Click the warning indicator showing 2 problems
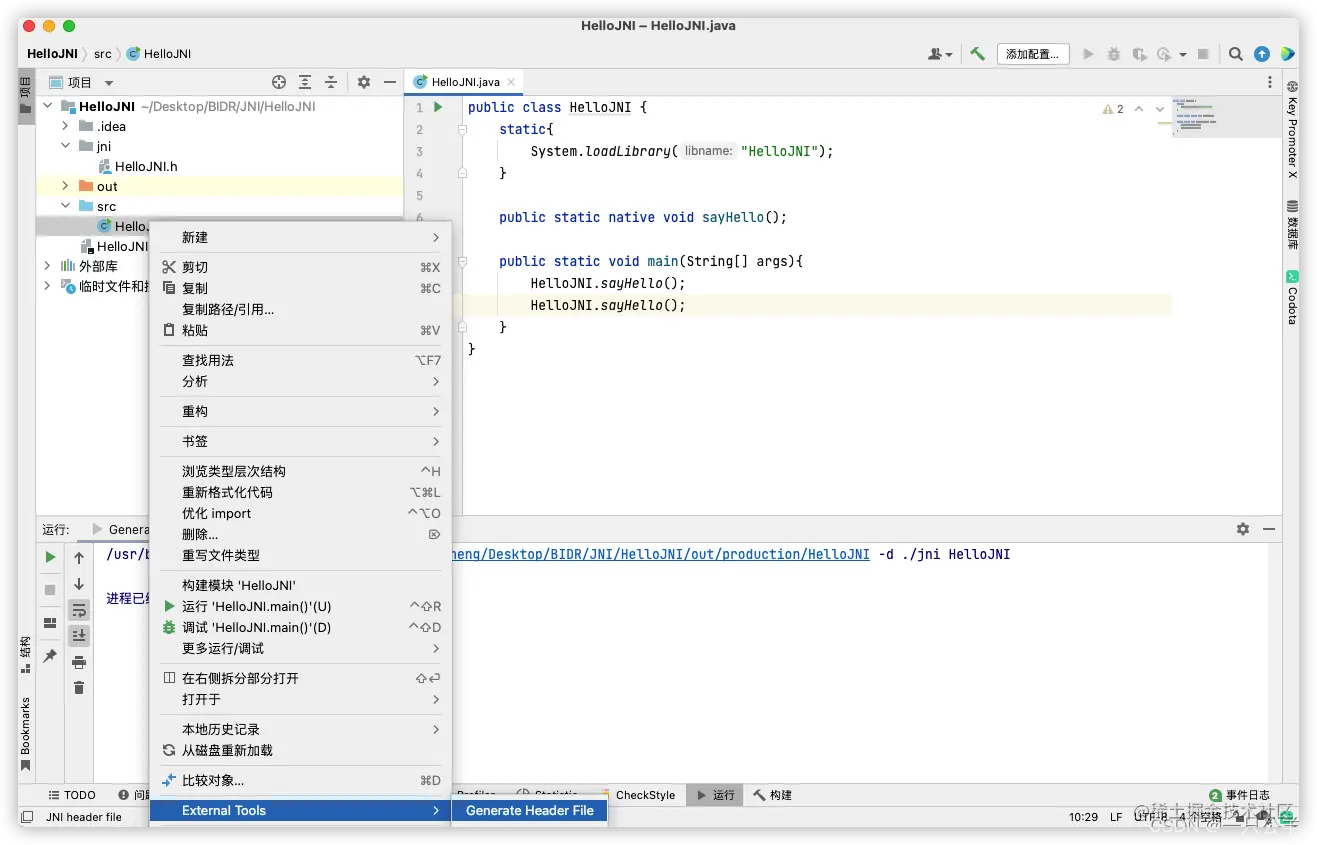This screenshot has height=845, width=1317. (1113, 109)
